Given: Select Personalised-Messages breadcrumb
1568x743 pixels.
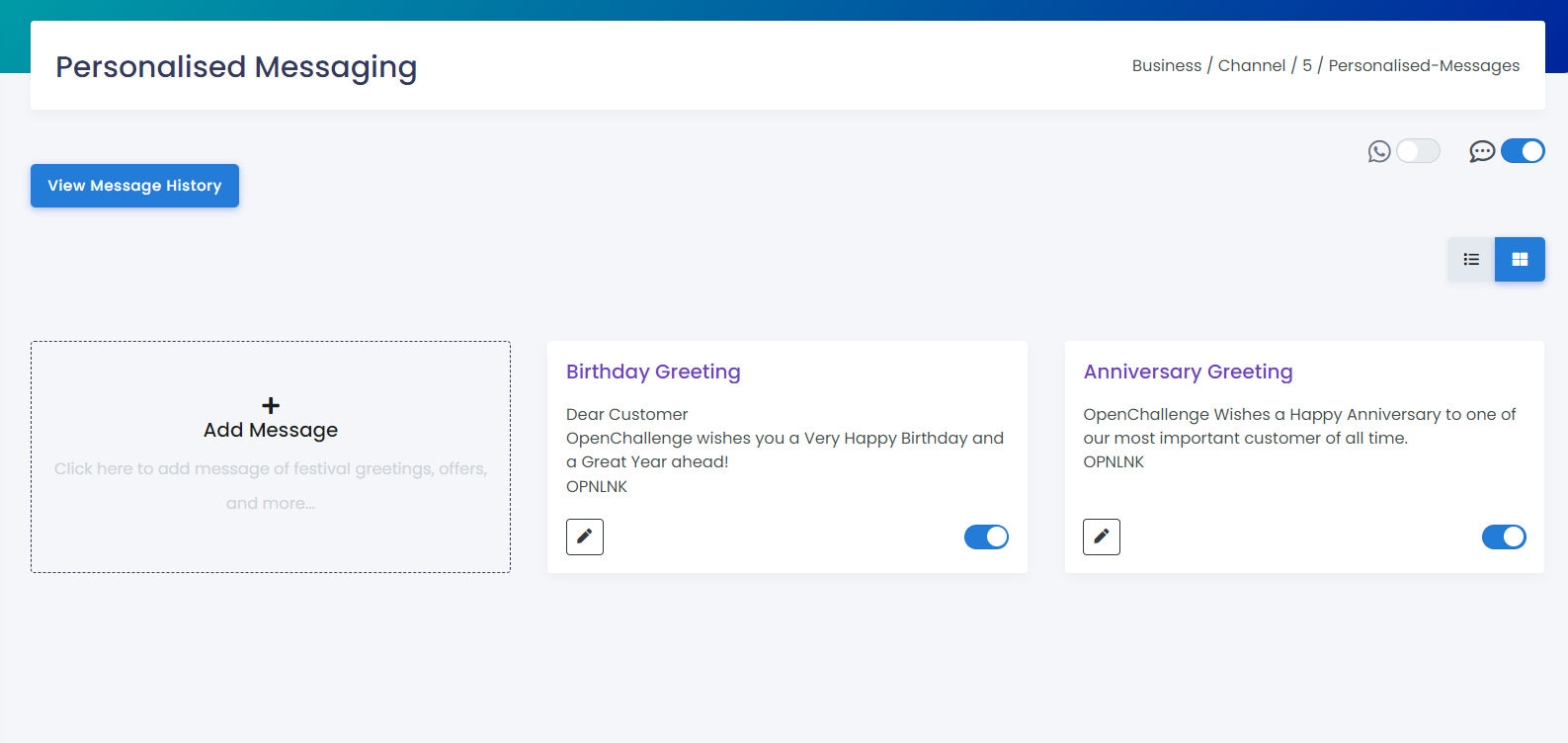Looking at the screenshot, I should click(1424, 65).
